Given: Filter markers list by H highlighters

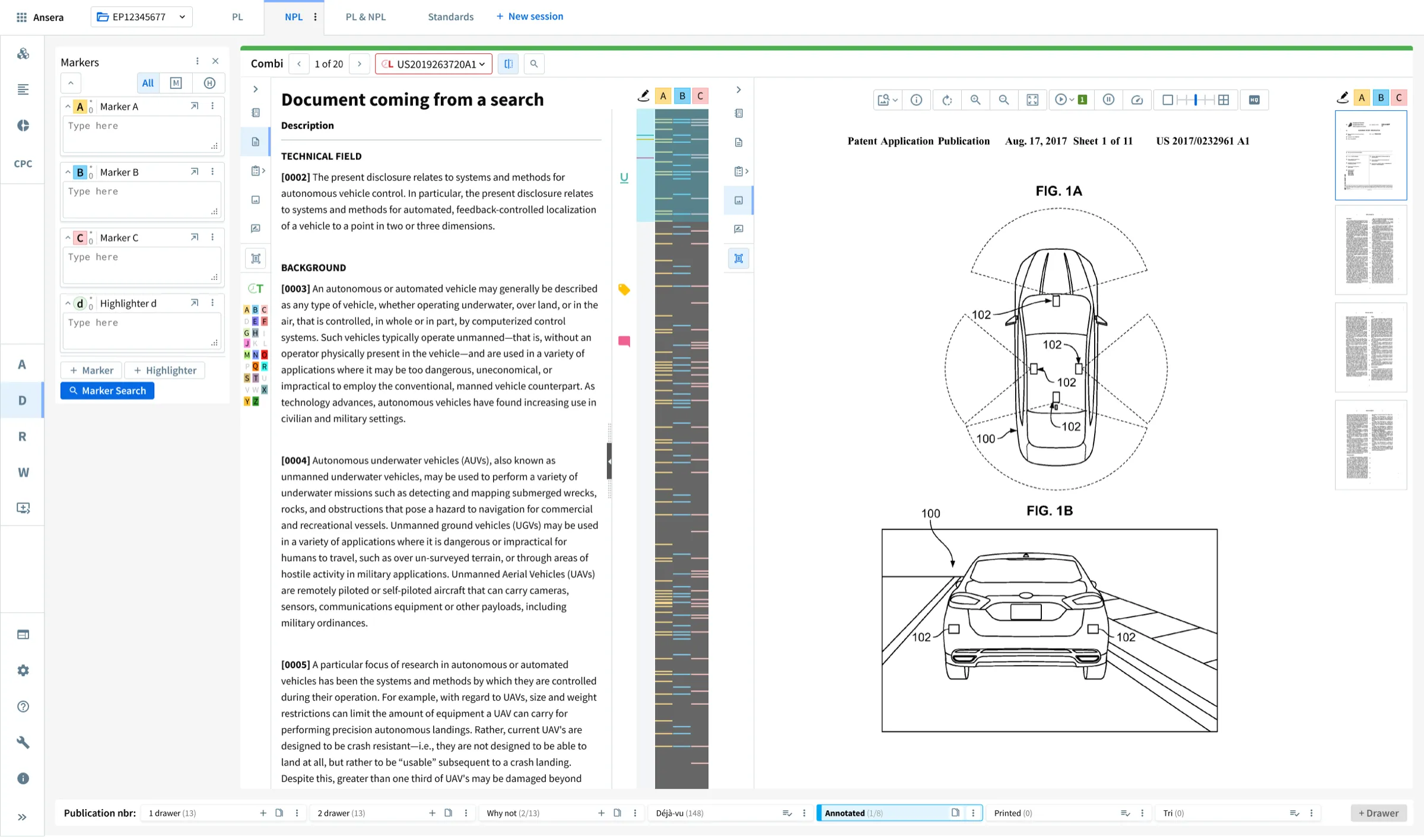Looking at the screenshot, I should (x=209, y=83).
